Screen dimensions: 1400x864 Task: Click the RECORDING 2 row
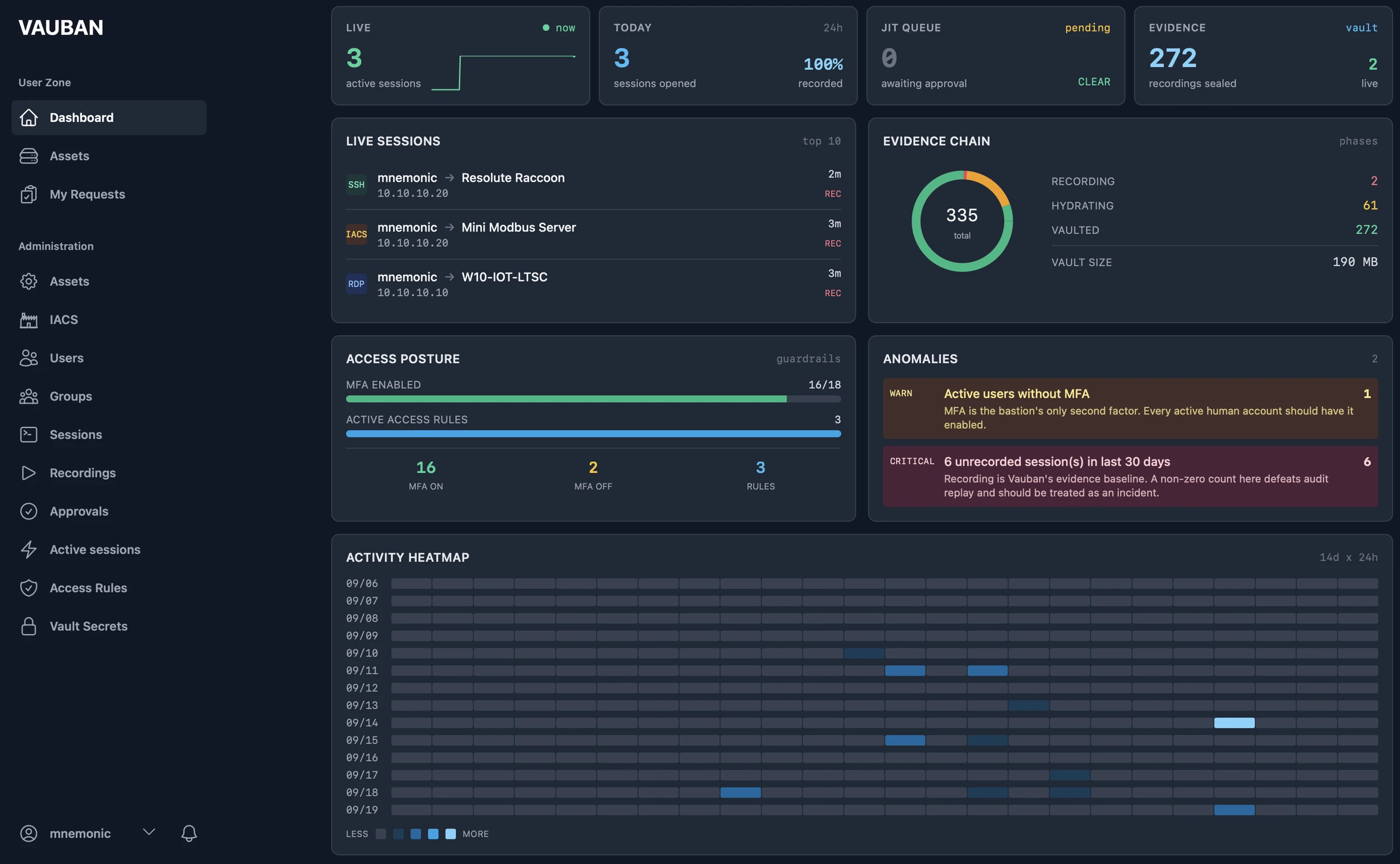click(x=1214, y=181)
